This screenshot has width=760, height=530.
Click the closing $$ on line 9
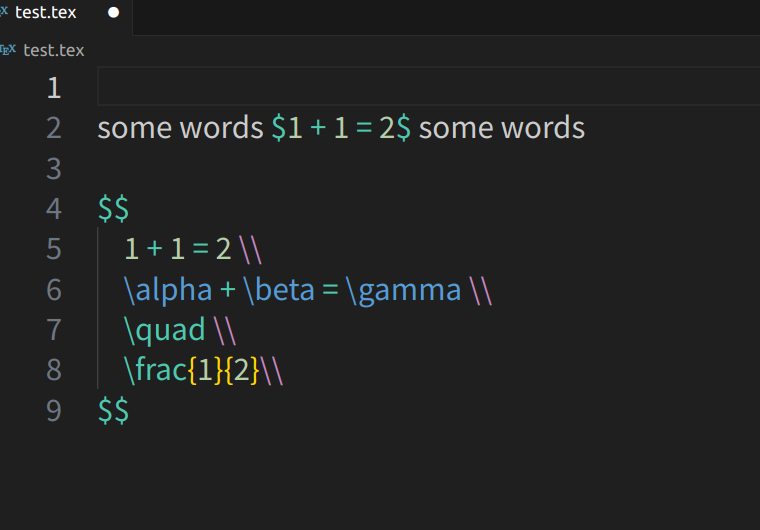pyautogui.click(x=113, y=411)
